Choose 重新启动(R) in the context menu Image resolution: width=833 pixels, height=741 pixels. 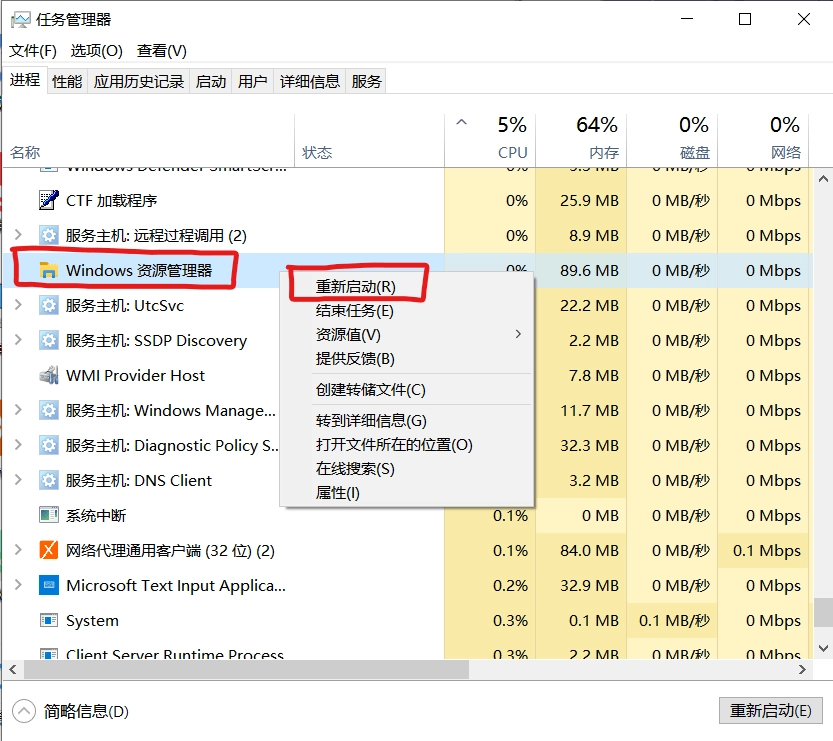point(407,287)
